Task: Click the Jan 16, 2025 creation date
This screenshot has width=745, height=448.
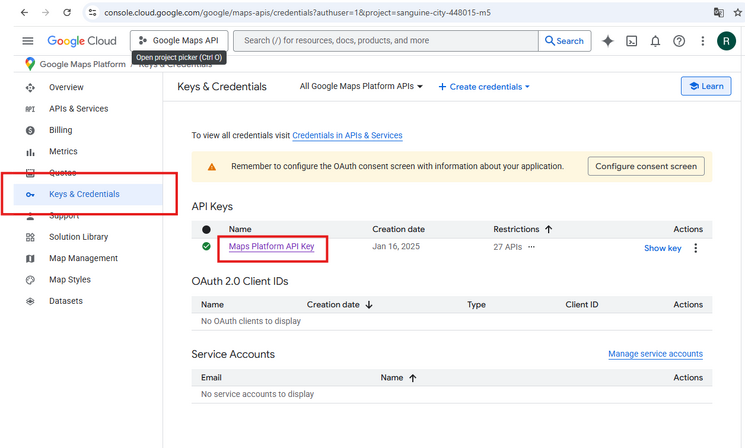Action: click(396, 247)
